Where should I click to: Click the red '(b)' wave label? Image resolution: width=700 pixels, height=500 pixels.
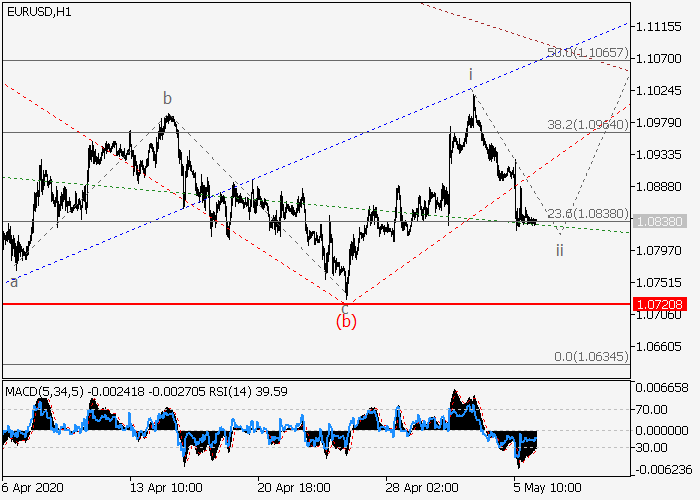tap(346, 321)
